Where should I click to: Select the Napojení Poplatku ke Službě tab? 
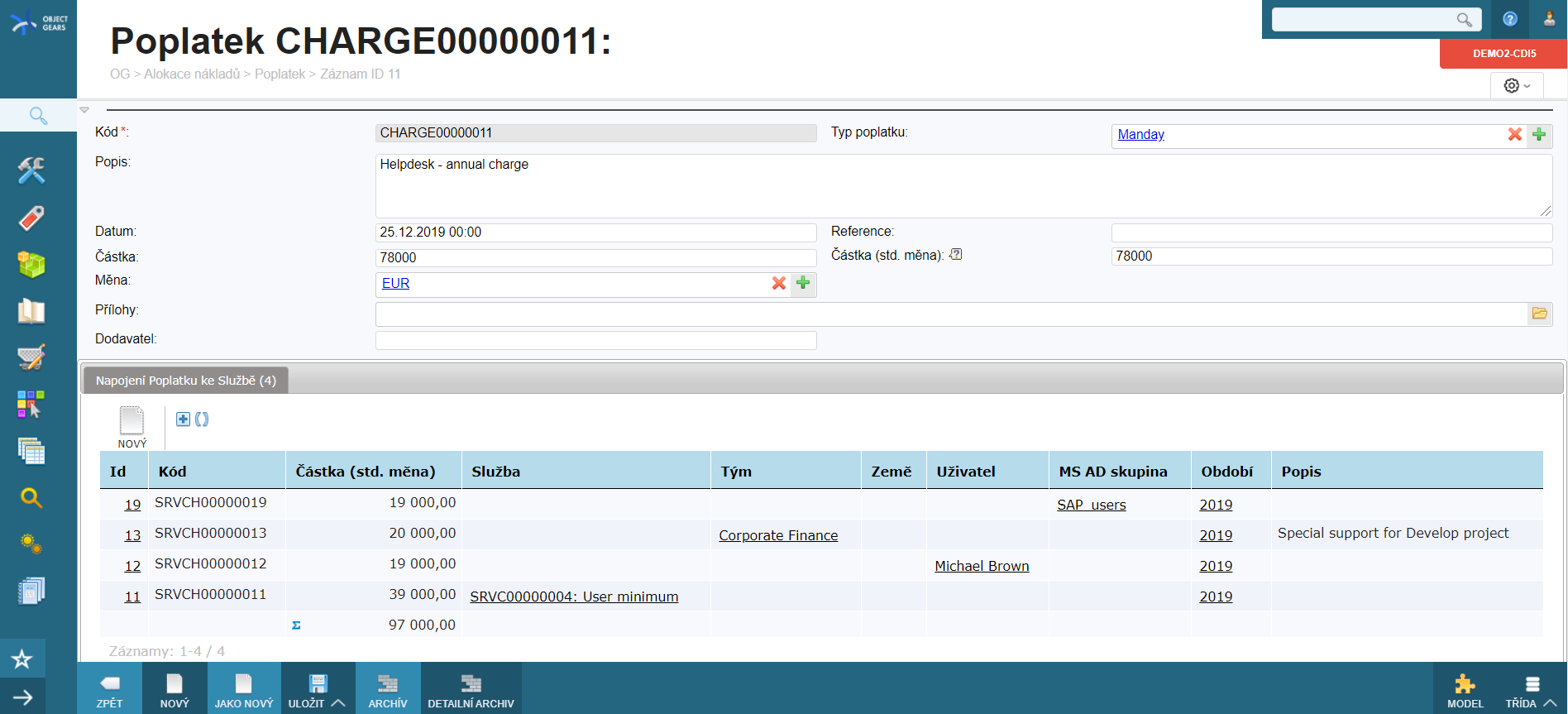pyautogui.click(x=185, y=381)
